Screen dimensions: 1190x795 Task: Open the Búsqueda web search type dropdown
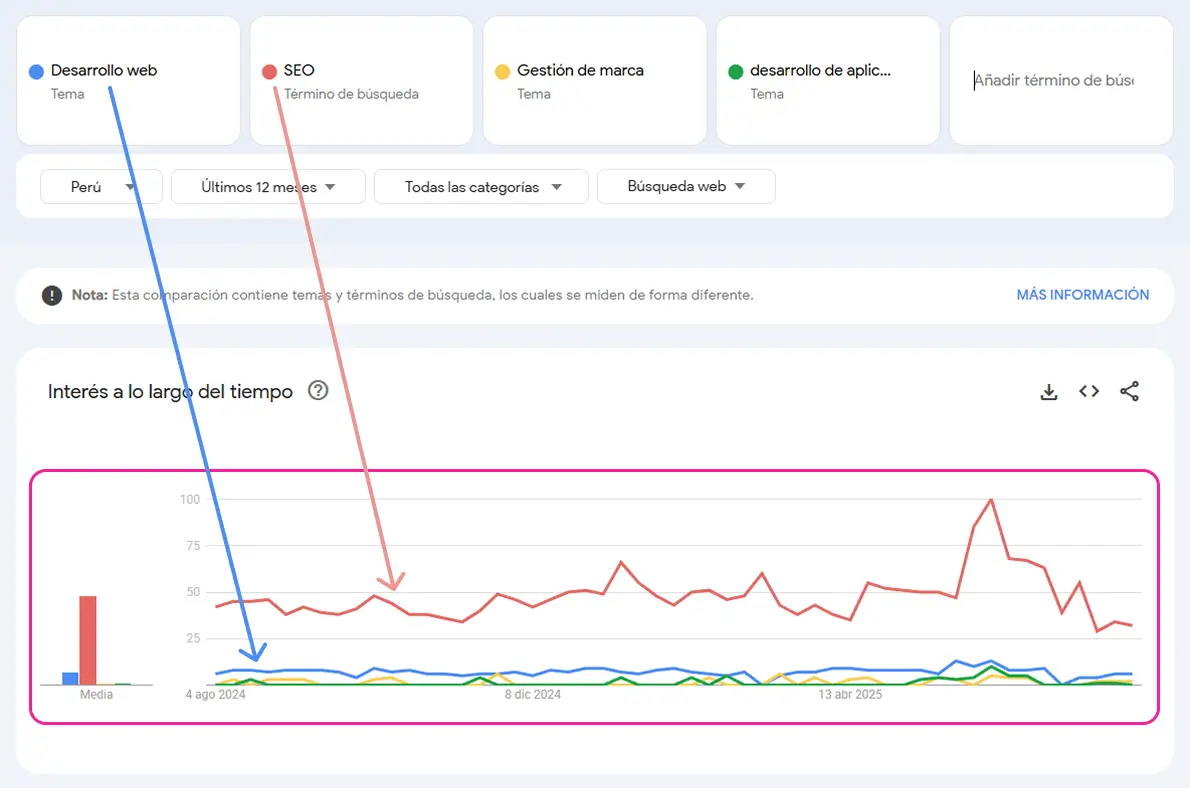(x=686, y=187)
